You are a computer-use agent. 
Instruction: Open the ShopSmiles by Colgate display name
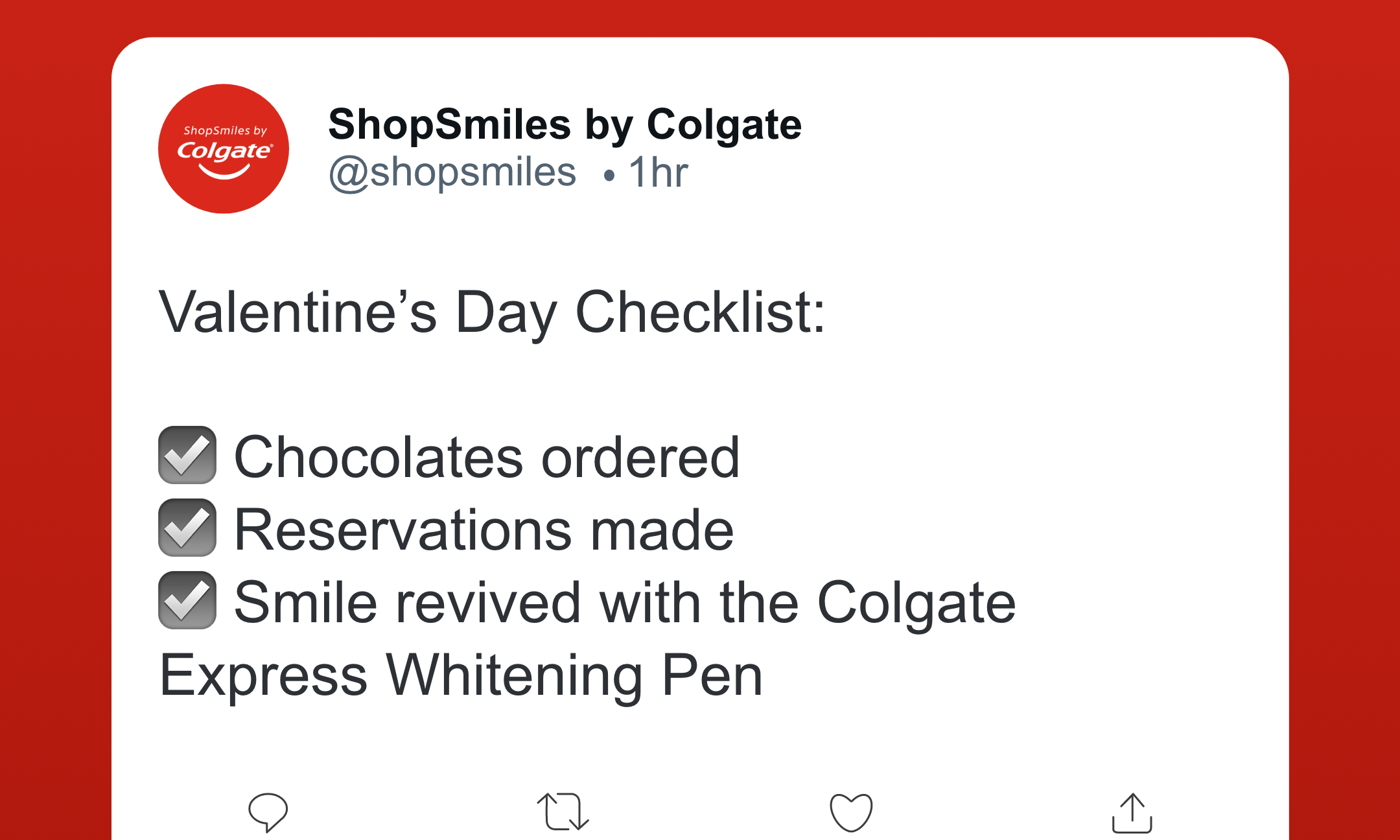(x=565, y=124)
